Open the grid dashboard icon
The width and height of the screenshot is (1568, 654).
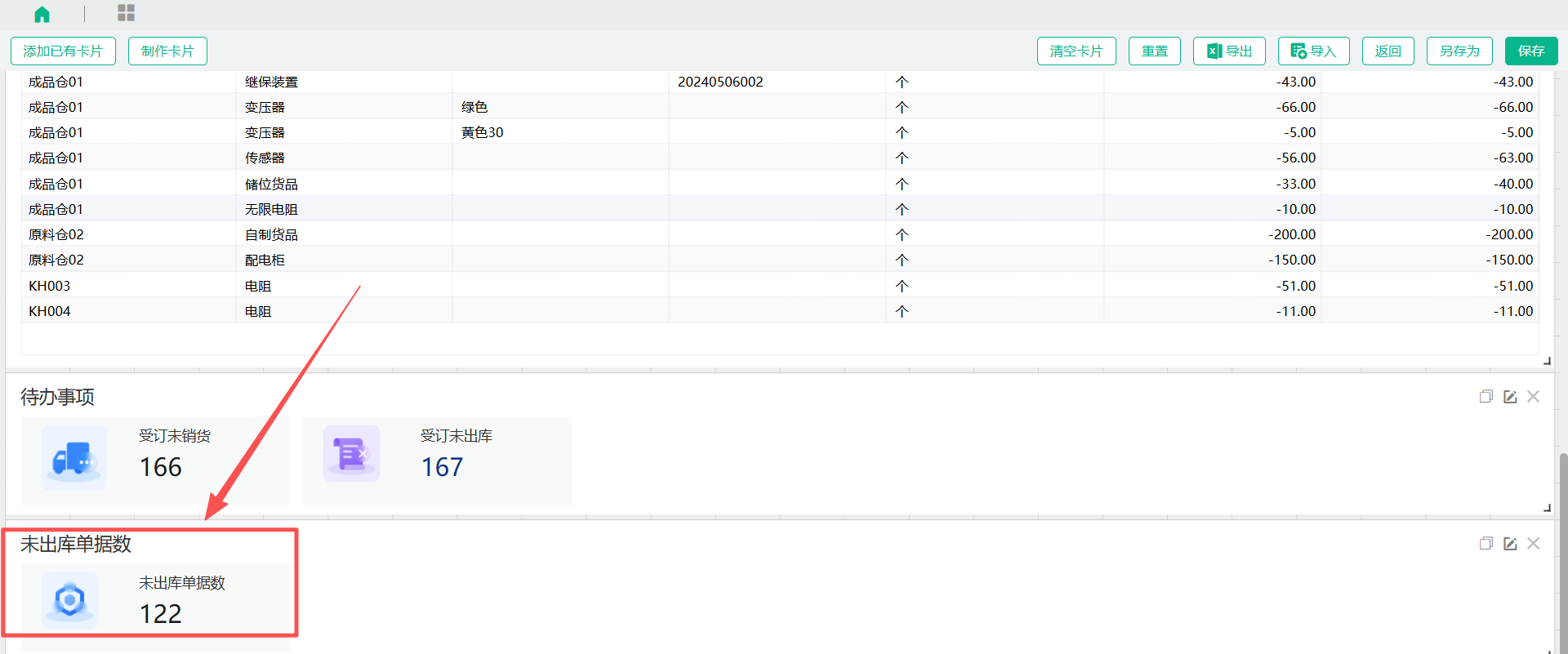[x=126, y=13]
